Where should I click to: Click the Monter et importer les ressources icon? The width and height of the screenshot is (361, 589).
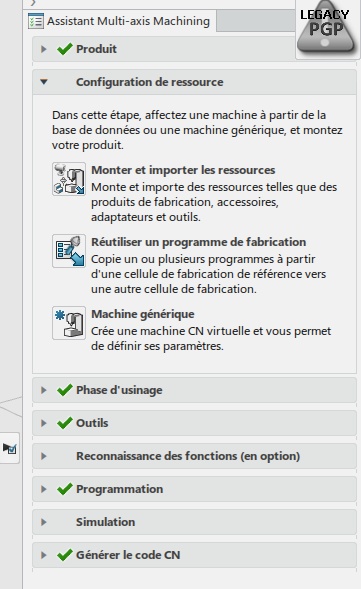69,179
